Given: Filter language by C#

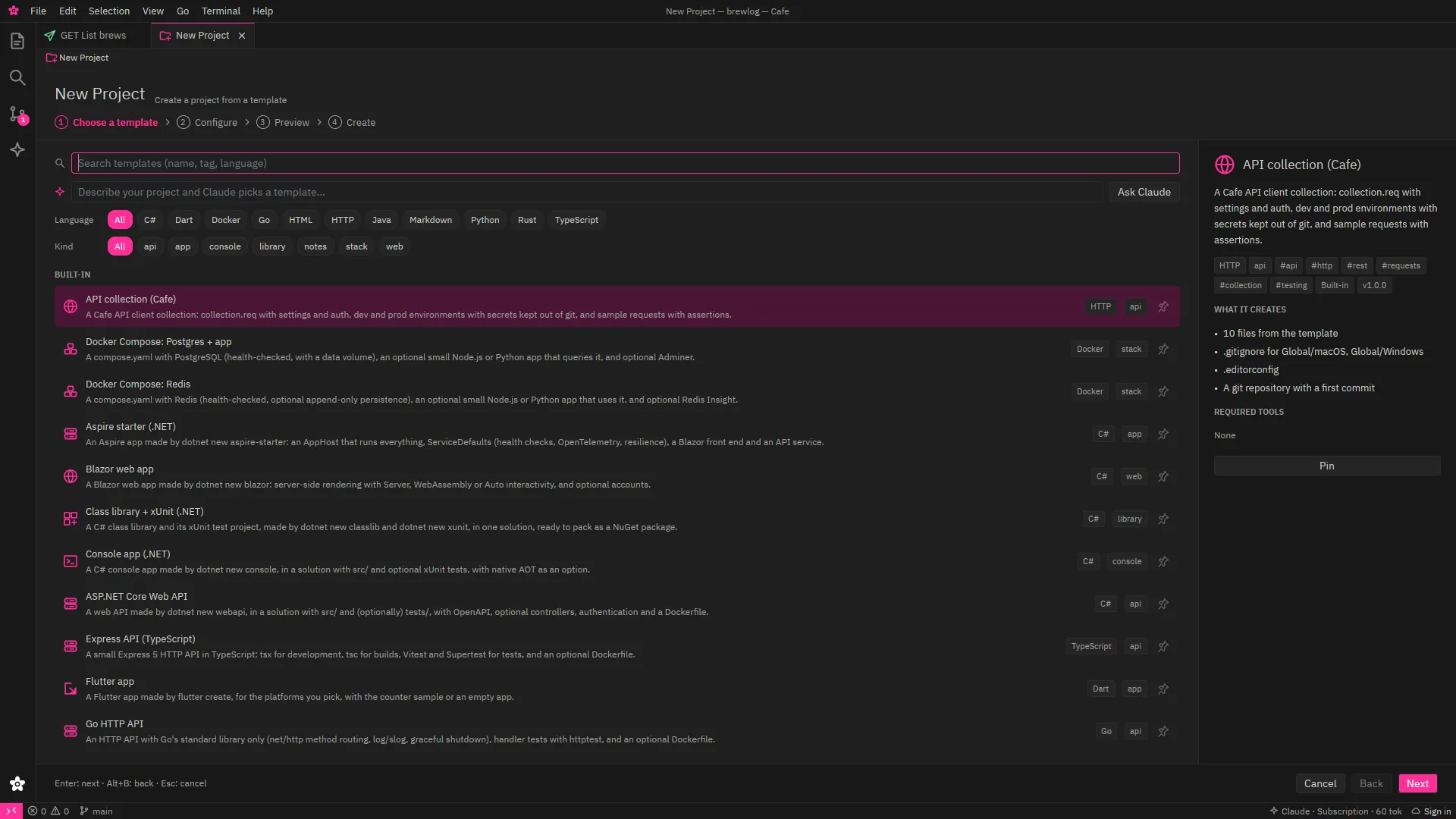Looking at the screenshot, I should 150,220.
